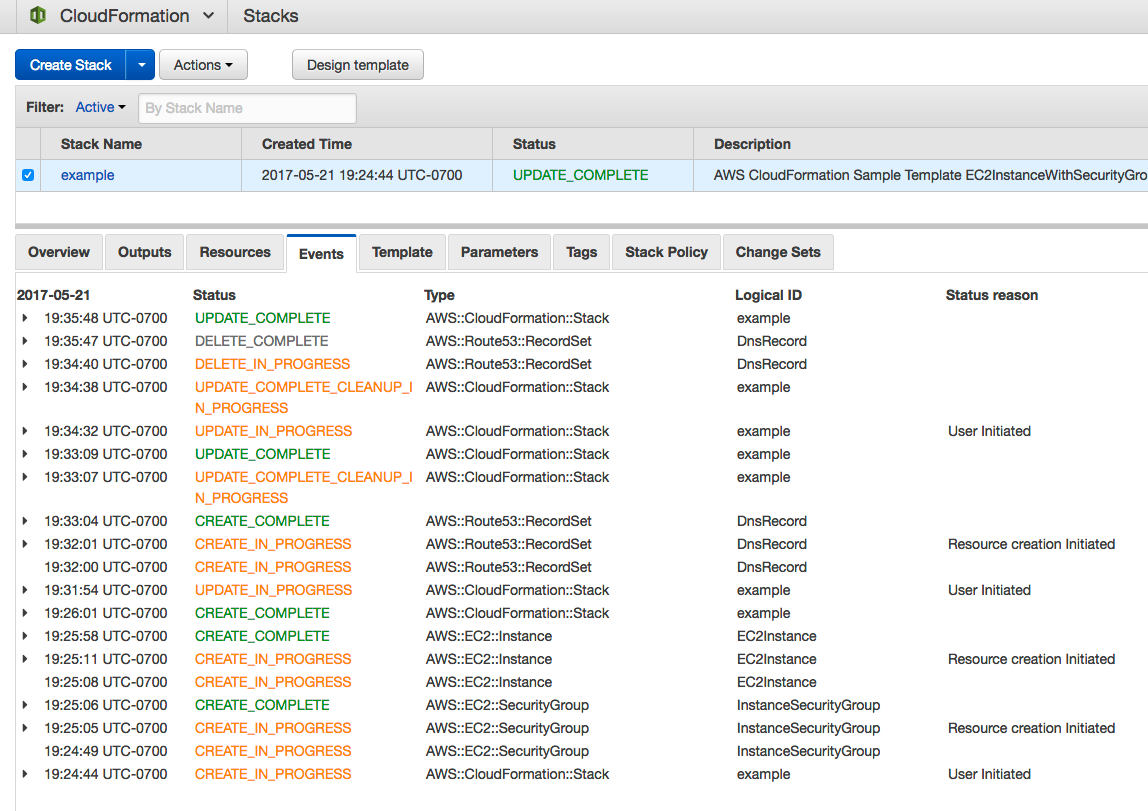Click the 19:24:49 UTC-0700 timestamp
Screen dimensions: 1148x811
click(105, 751)
